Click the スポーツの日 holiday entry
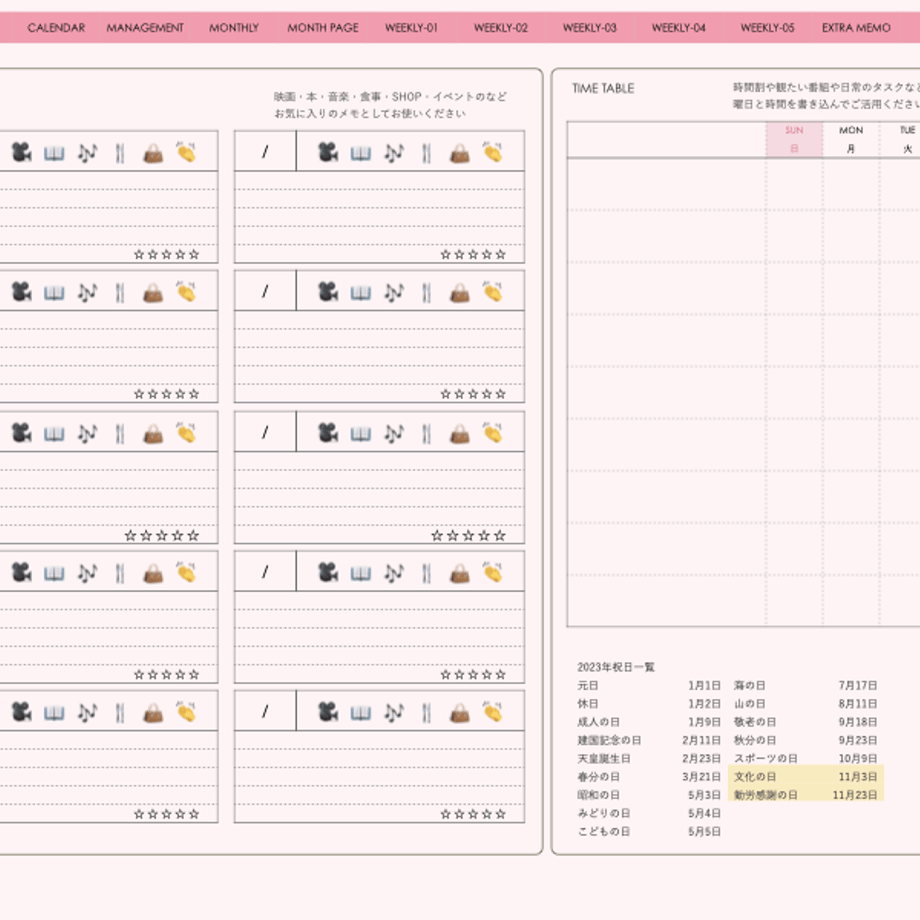The height and width of the screenshot is (920, 920). point(766,758)
